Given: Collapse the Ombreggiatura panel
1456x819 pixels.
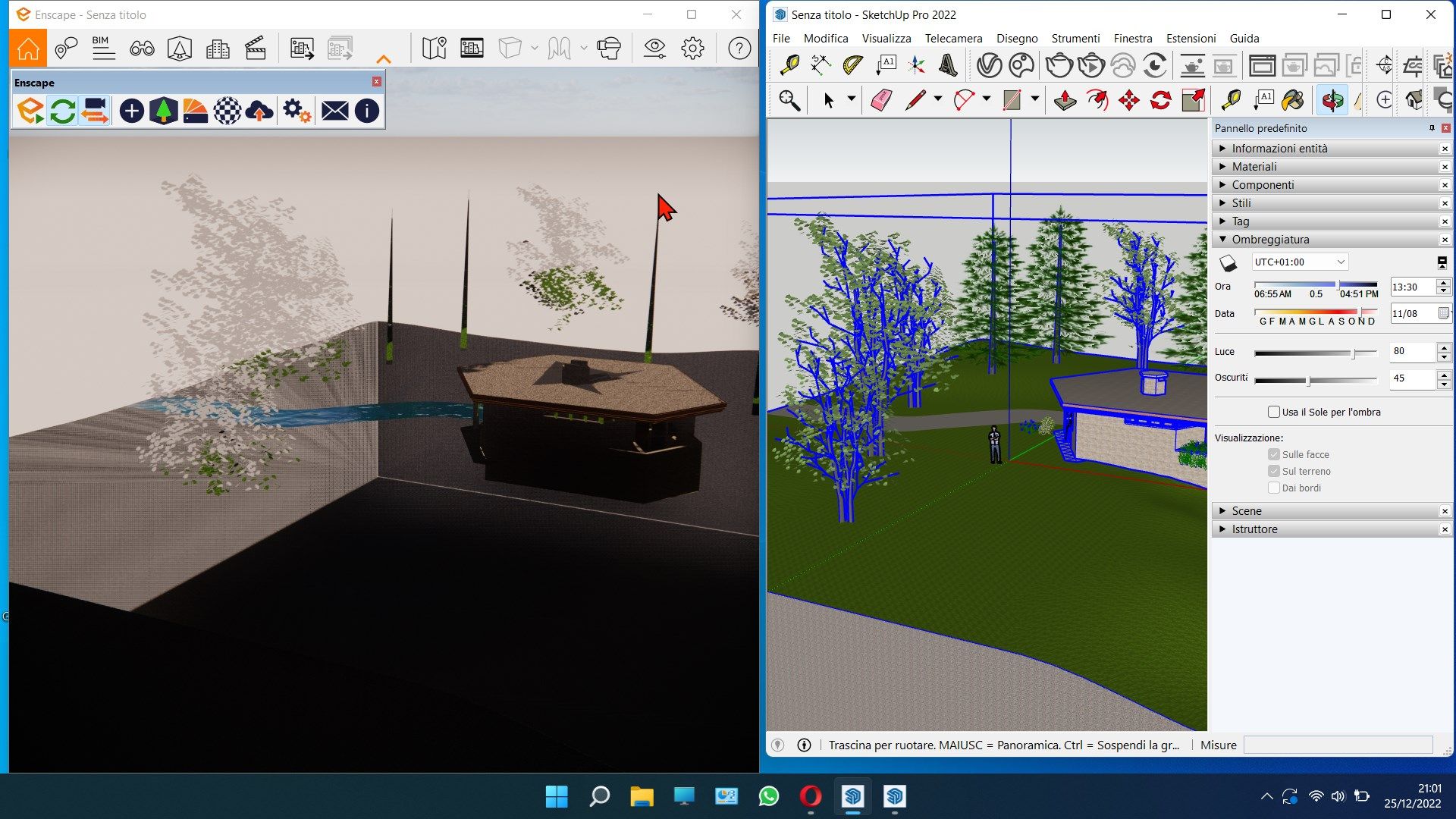Looking at the screenshot, I should (1270, 240).
